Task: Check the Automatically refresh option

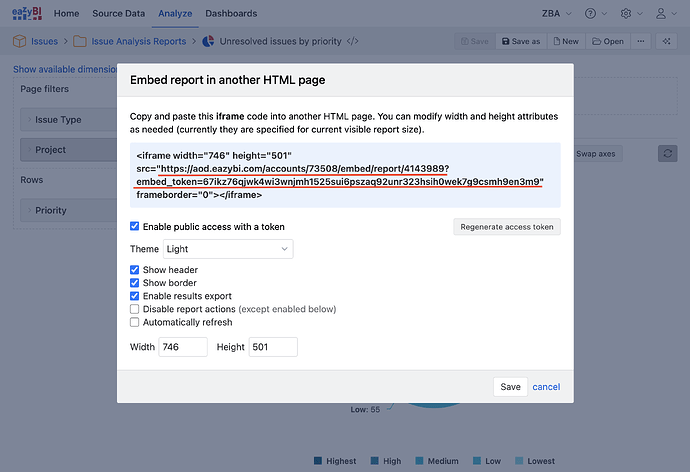Action: [x=135, y=322]
